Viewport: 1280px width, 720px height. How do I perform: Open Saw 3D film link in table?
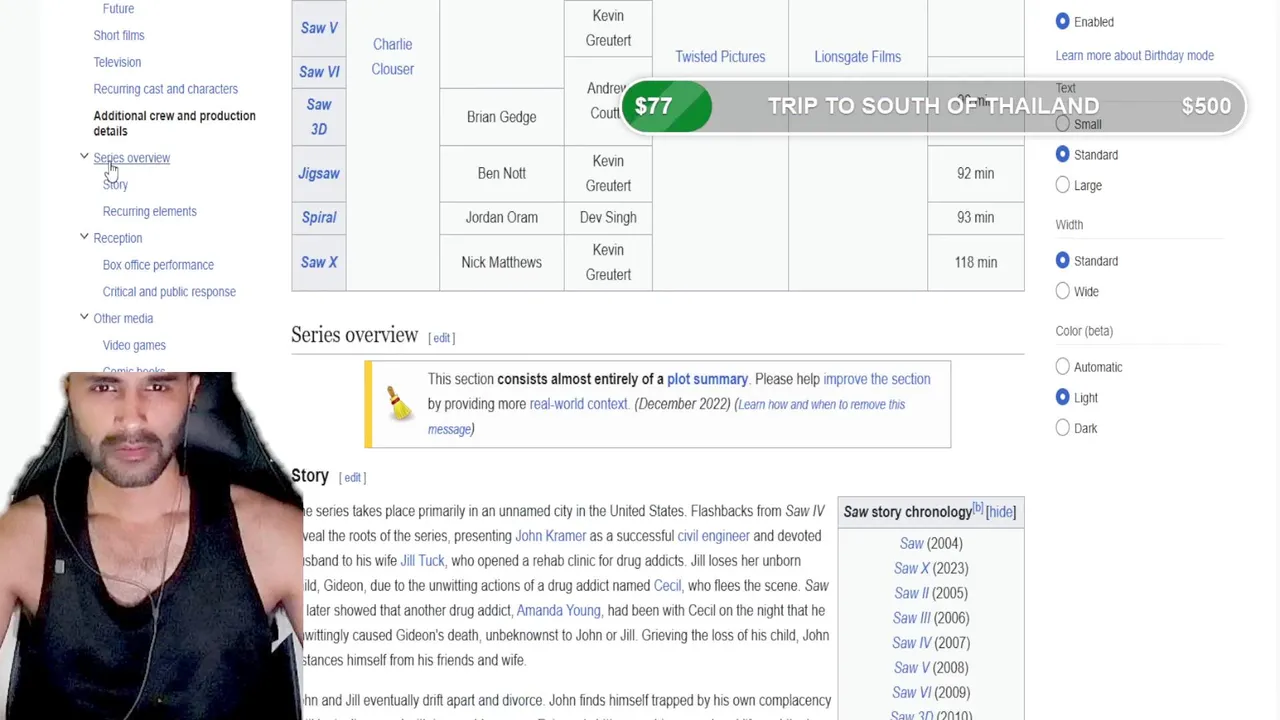tap(319, 116)
